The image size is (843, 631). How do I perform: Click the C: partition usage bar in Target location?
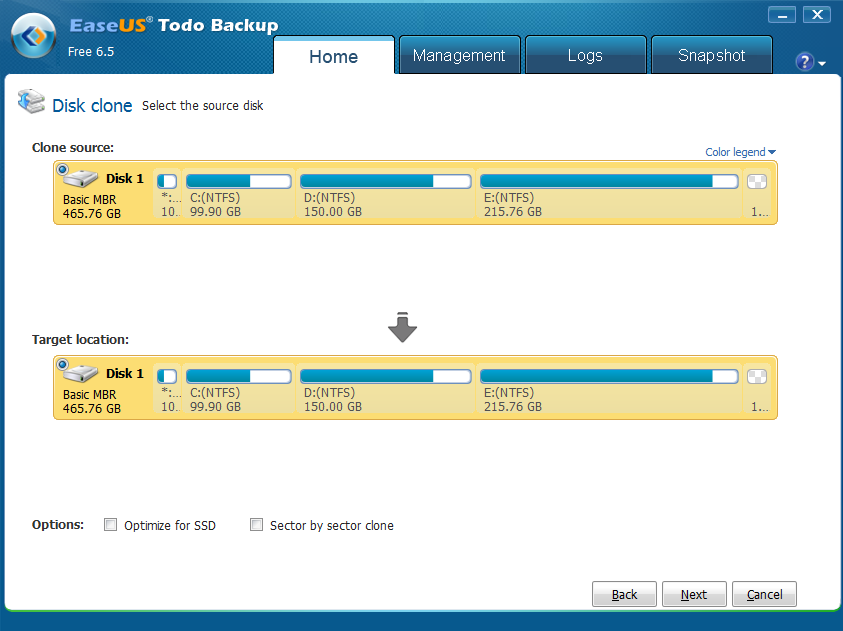coord(239,376)
